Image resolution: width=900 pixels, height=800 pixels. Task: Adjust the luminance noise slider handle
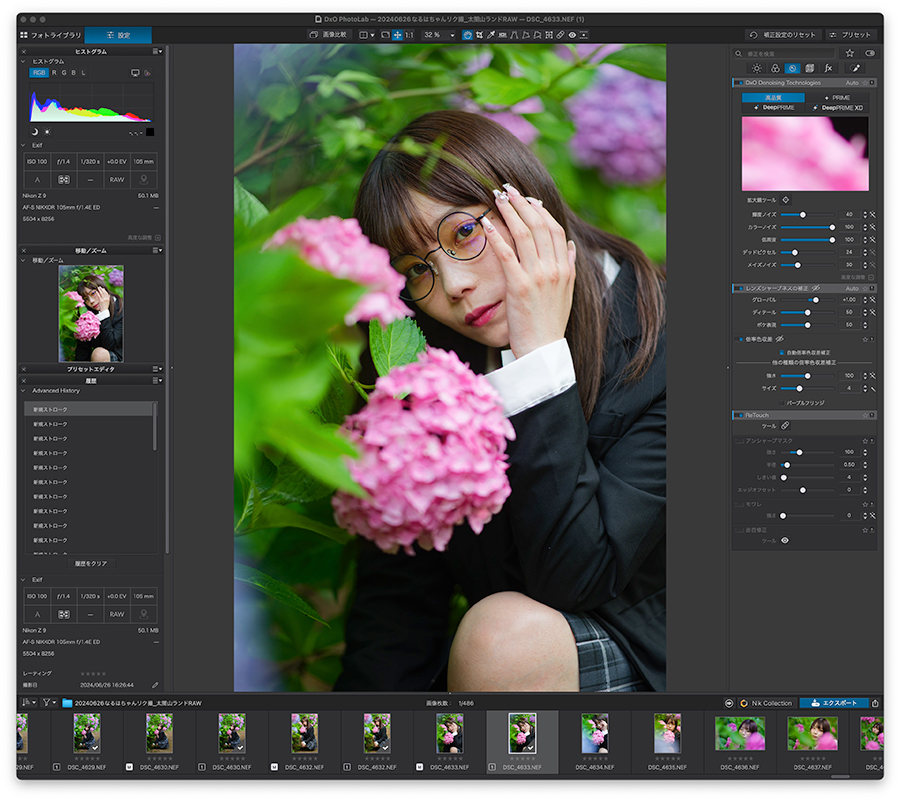coord(802,215)
